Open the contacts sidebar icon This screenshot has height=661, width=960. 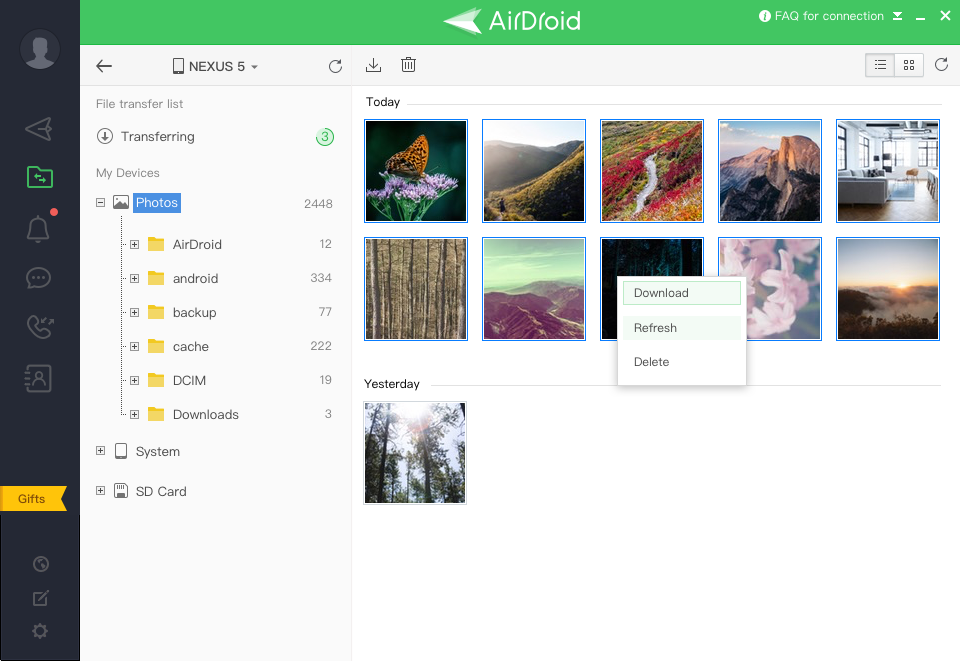tap(38, 378)
